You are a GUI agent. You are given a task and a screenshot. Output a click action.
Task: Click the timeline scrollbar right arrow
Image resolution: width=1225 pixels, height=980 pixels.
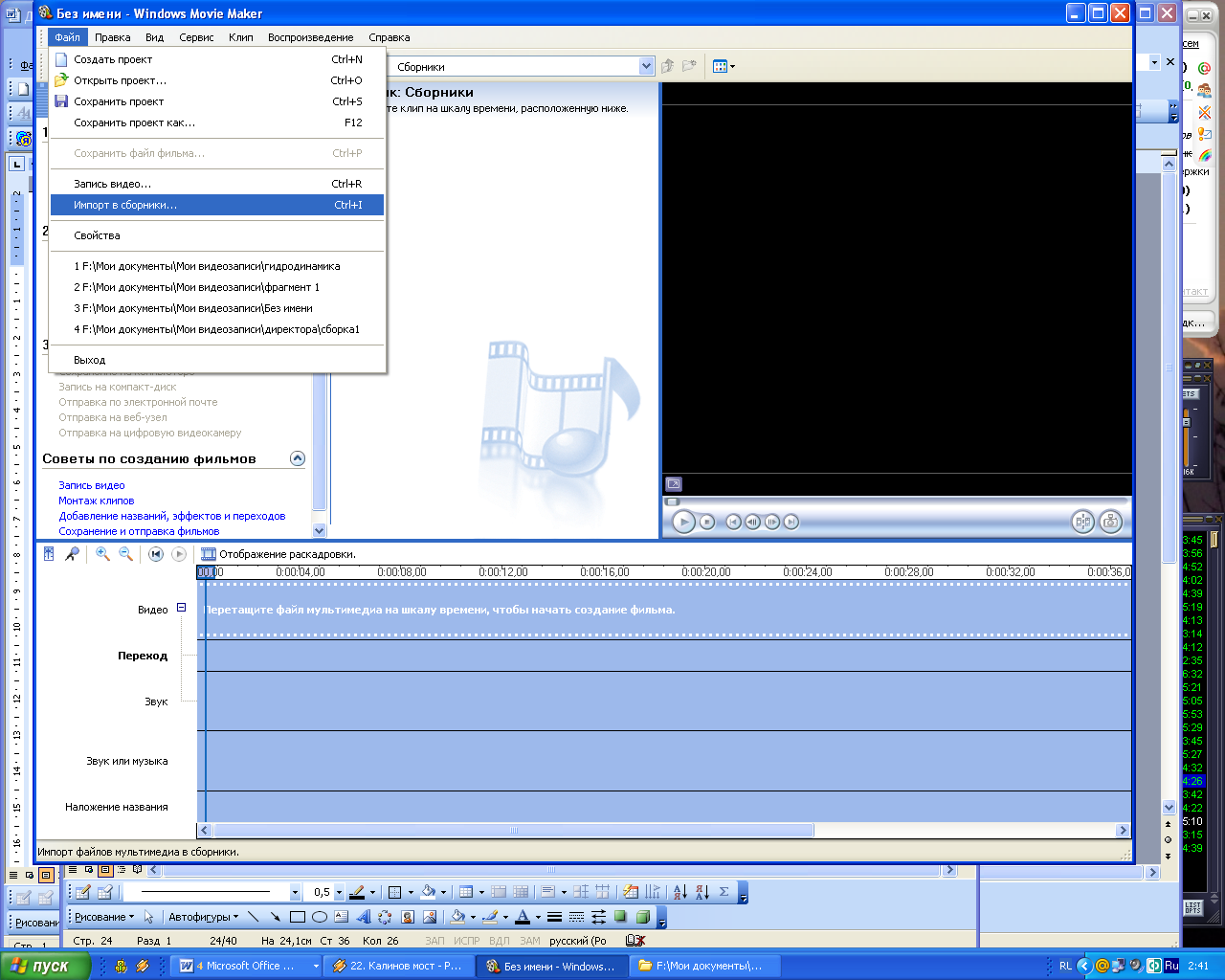[x=1124, y=831]
